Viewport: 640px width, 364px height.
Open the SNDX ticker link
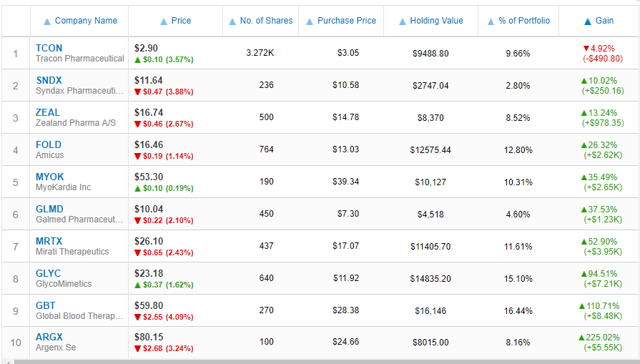[x=49, y=80]
